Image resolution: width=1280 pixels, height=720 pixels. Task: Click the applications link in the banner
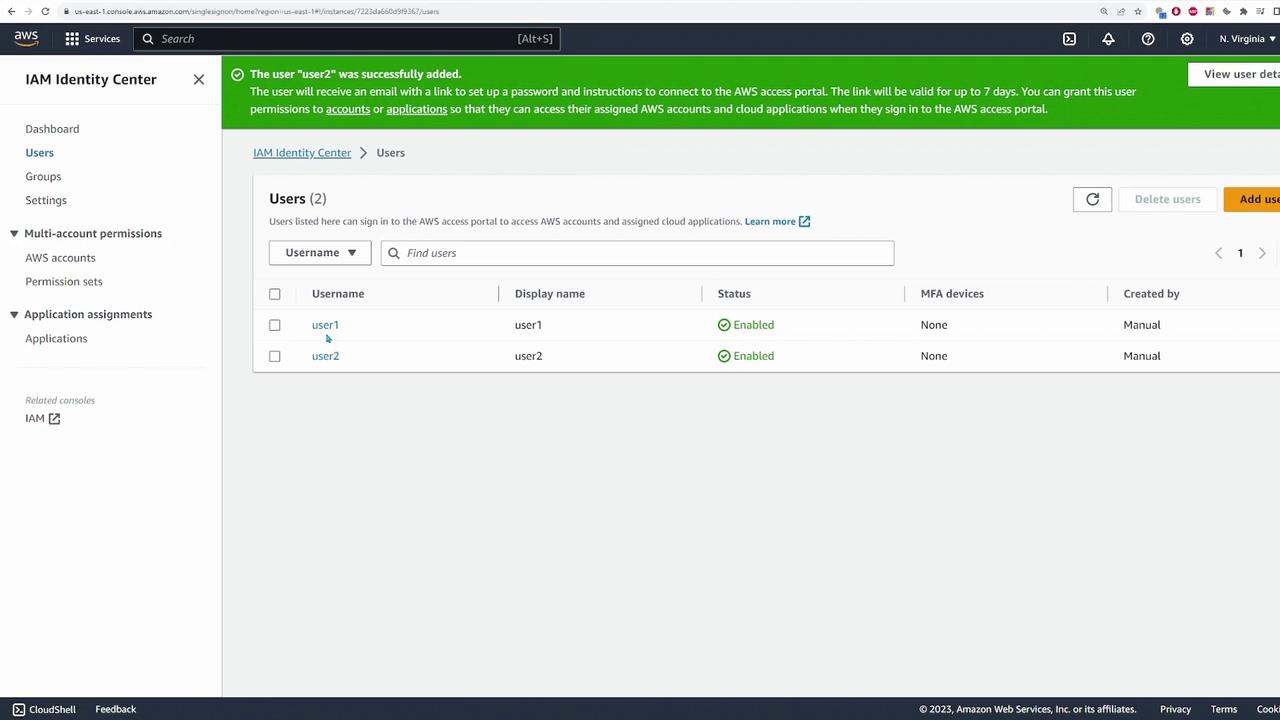pos(416,109)
